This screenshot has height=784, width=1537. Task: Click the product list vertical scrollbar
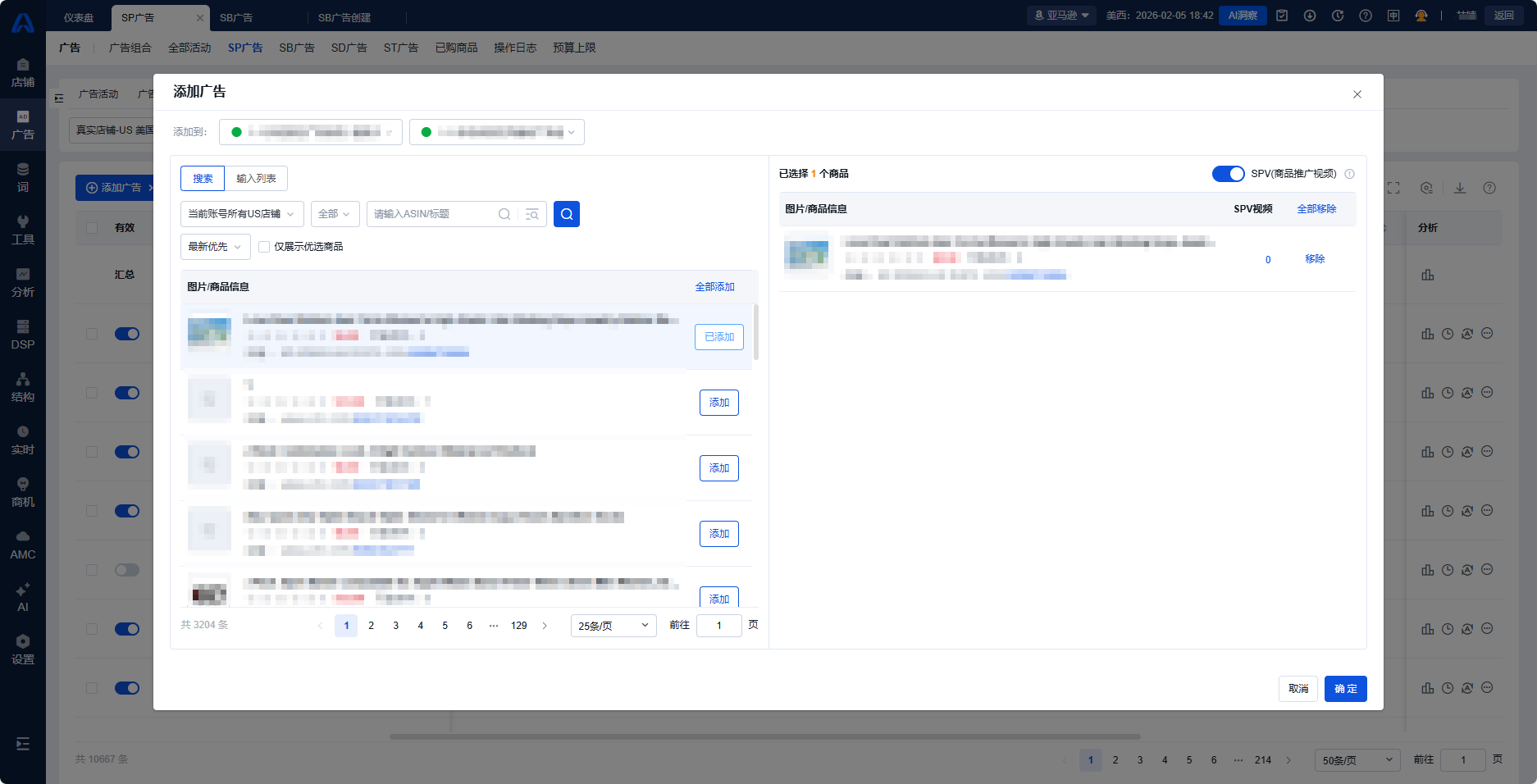click(x=755, y=332)
